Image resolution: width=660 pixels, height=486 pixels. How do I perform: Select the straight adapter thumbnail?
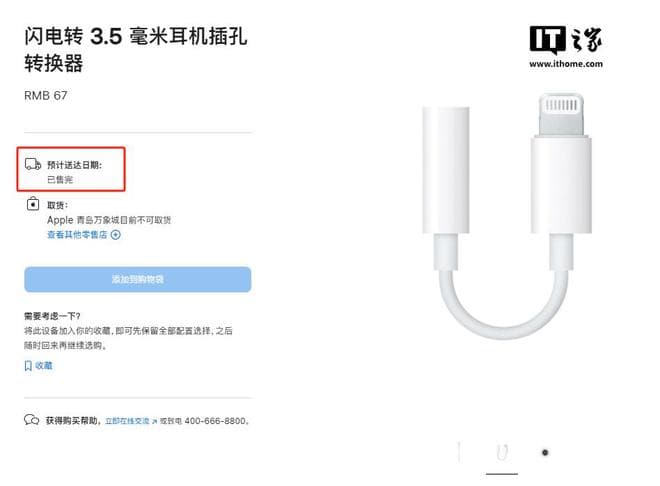click(459, 452)
